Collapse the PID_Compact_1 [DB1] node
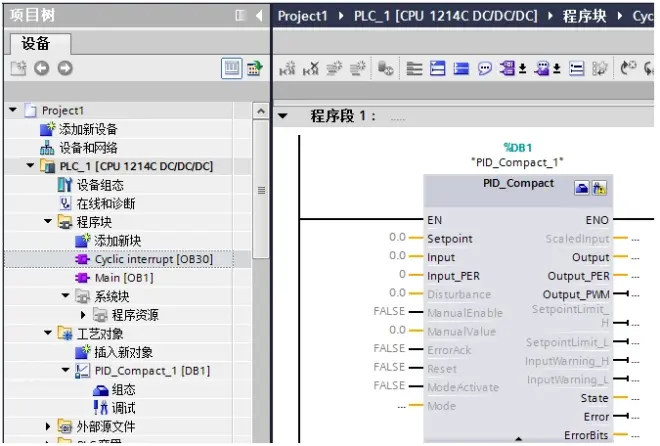 (65, 370)
